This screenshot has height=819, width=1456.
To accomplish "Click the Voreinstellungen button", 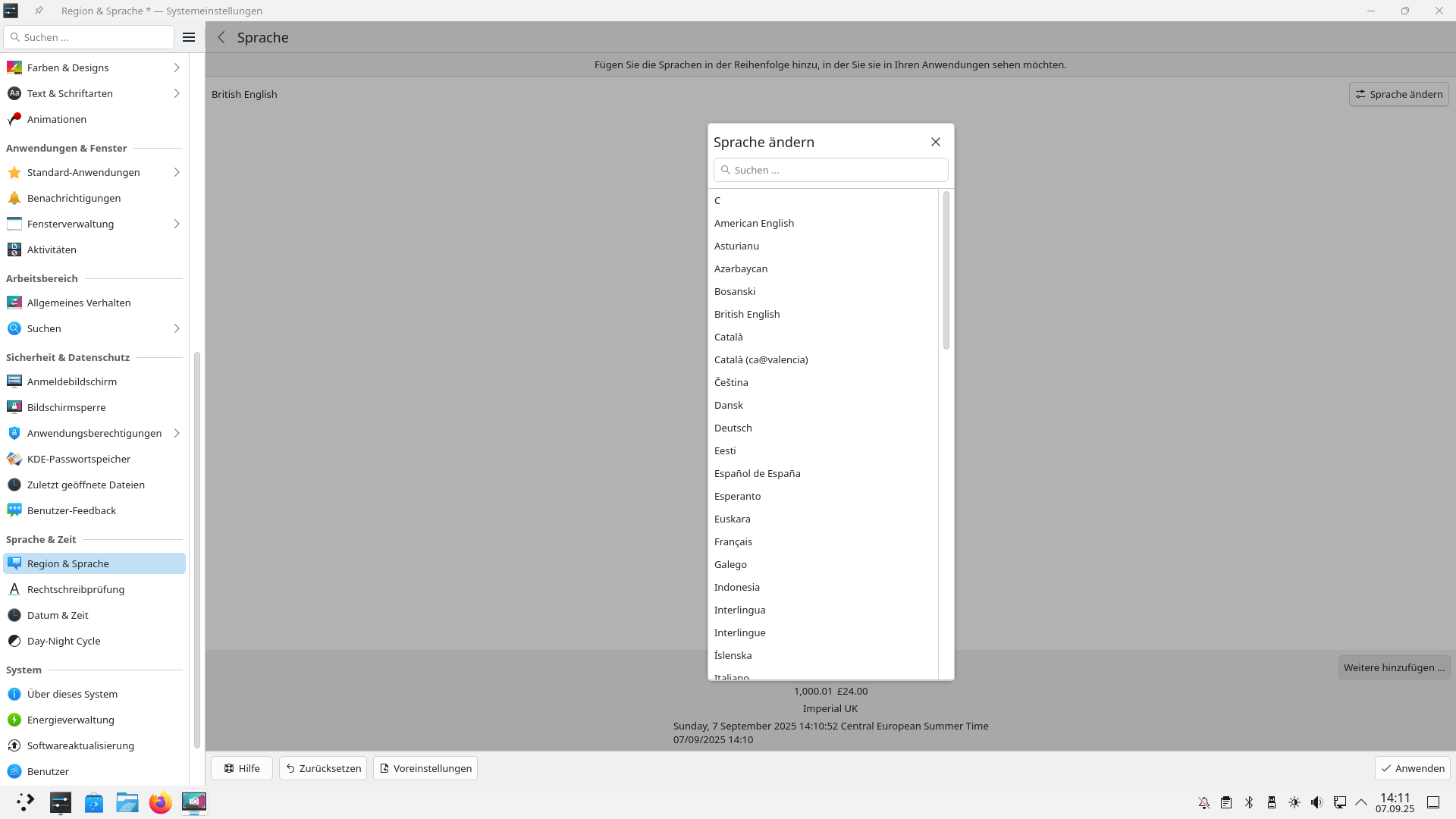I will 425,768.
